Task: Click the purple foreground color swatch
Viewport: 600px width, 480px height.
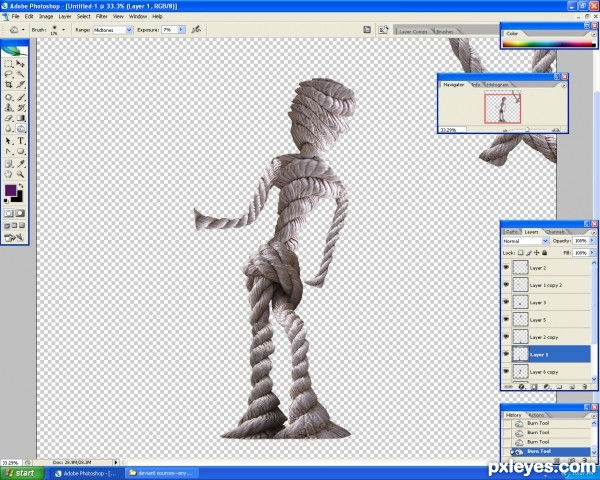Action: [x=10, y=190]
